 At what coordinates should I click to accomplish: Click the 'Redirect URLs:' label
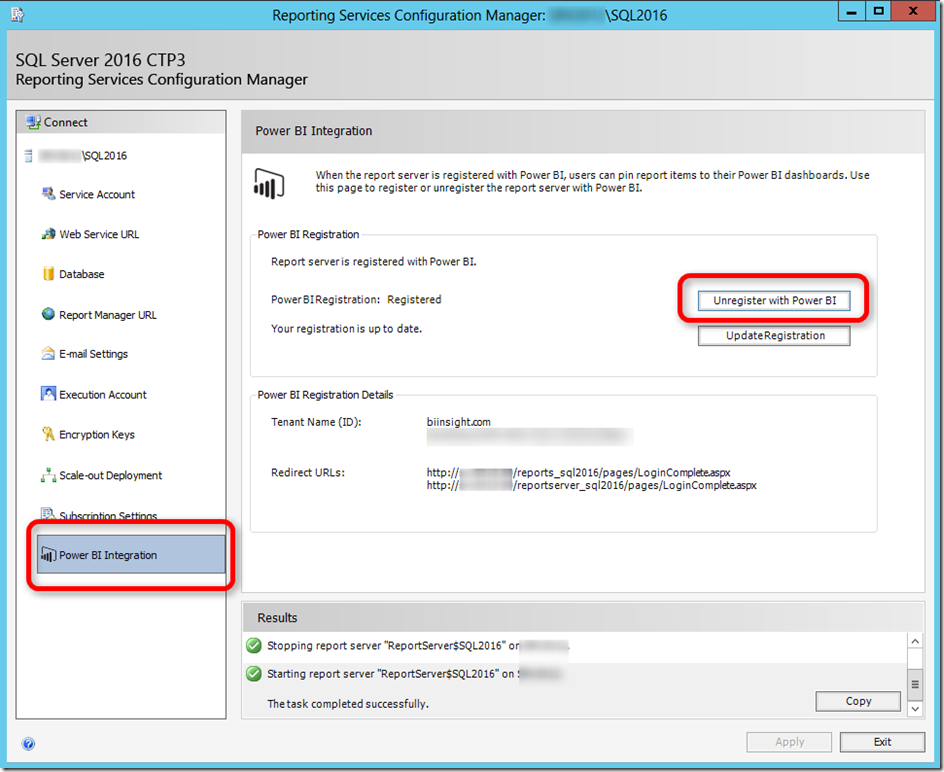coord(308,473)
